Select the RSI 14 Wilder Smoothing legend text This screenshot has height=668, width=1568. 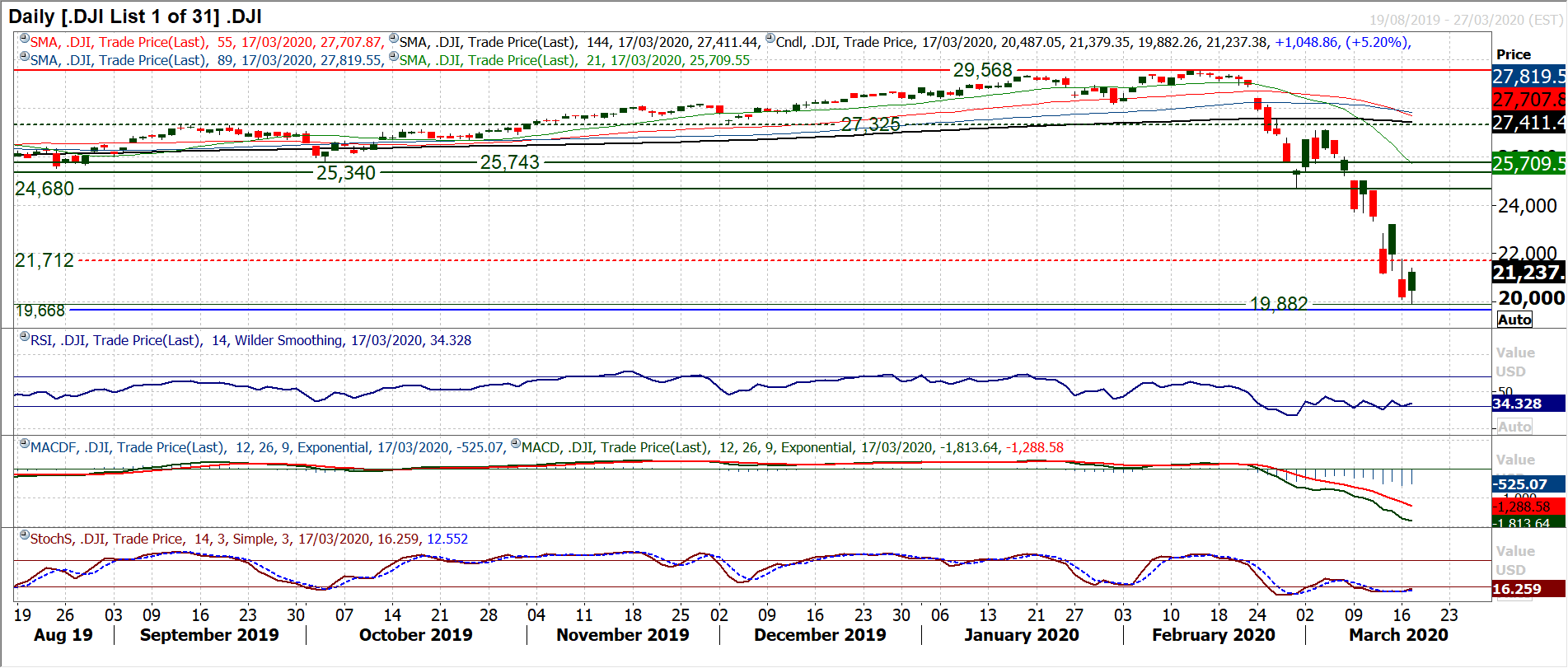point(250,340)
